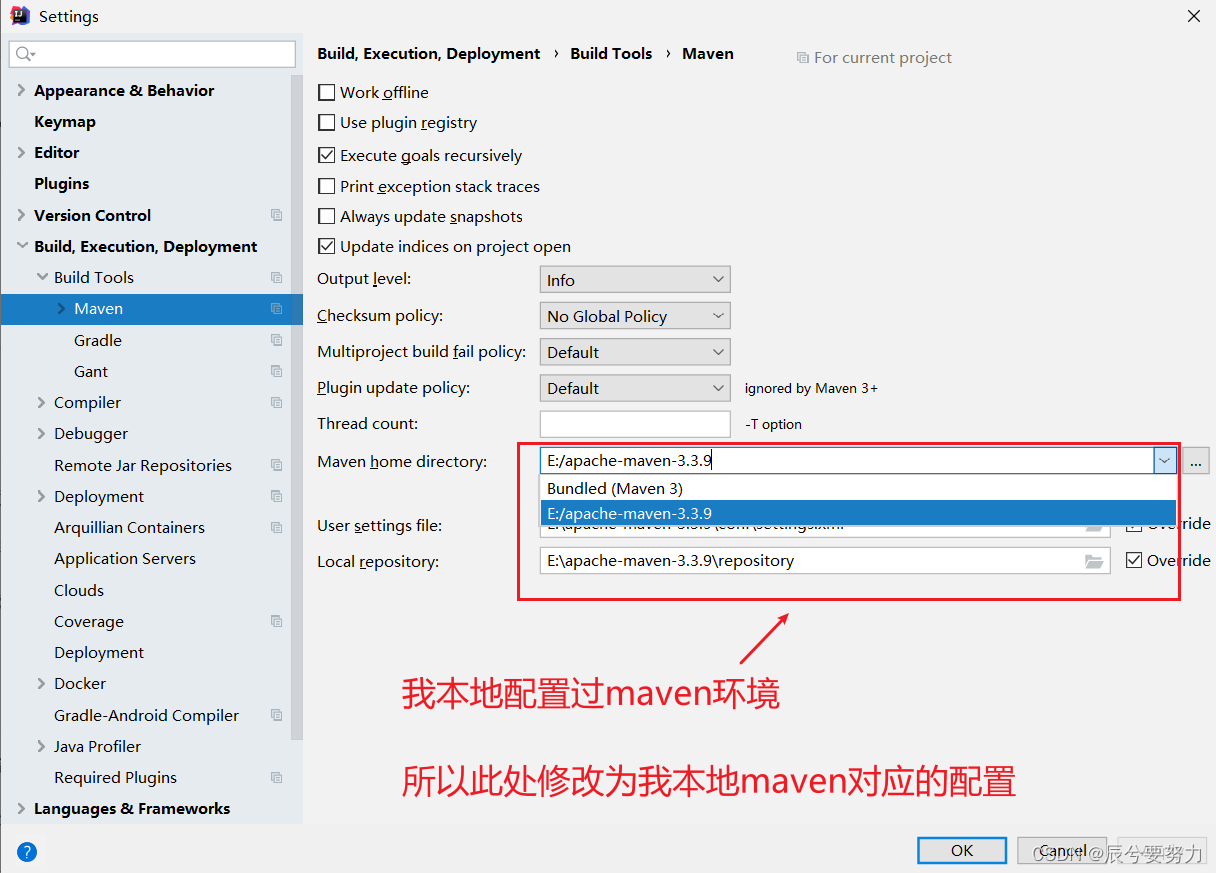Select Clouds in settings tree

(x=79, y=590)
